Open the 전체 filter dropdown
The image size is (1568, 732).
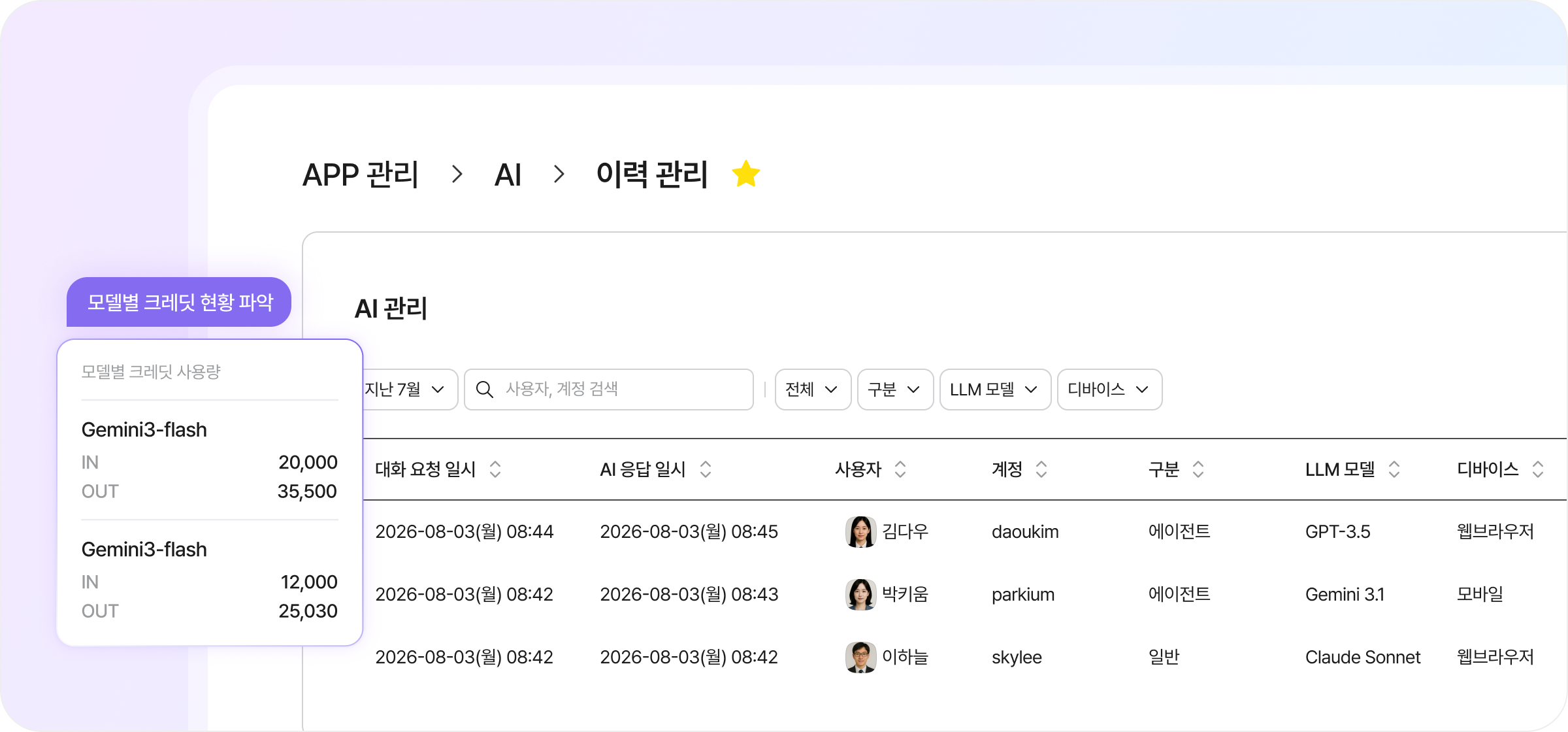813,390
